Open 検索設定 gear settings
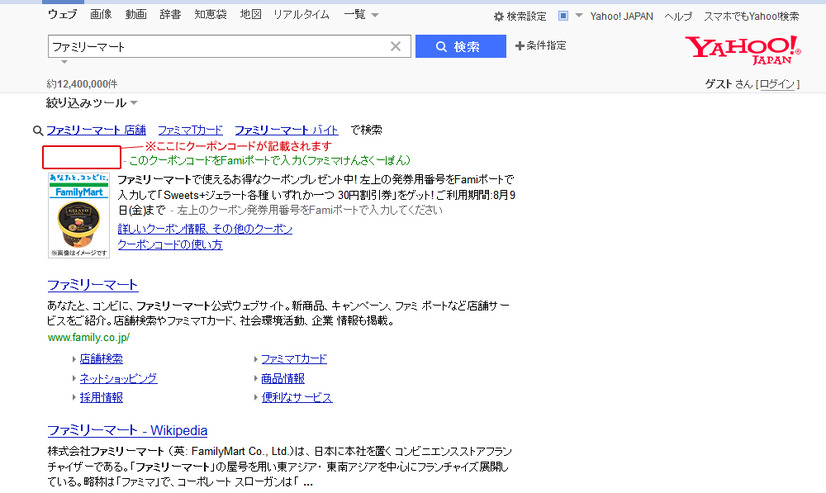This screenshot has height=493, width=826. (x=520, y=16)
